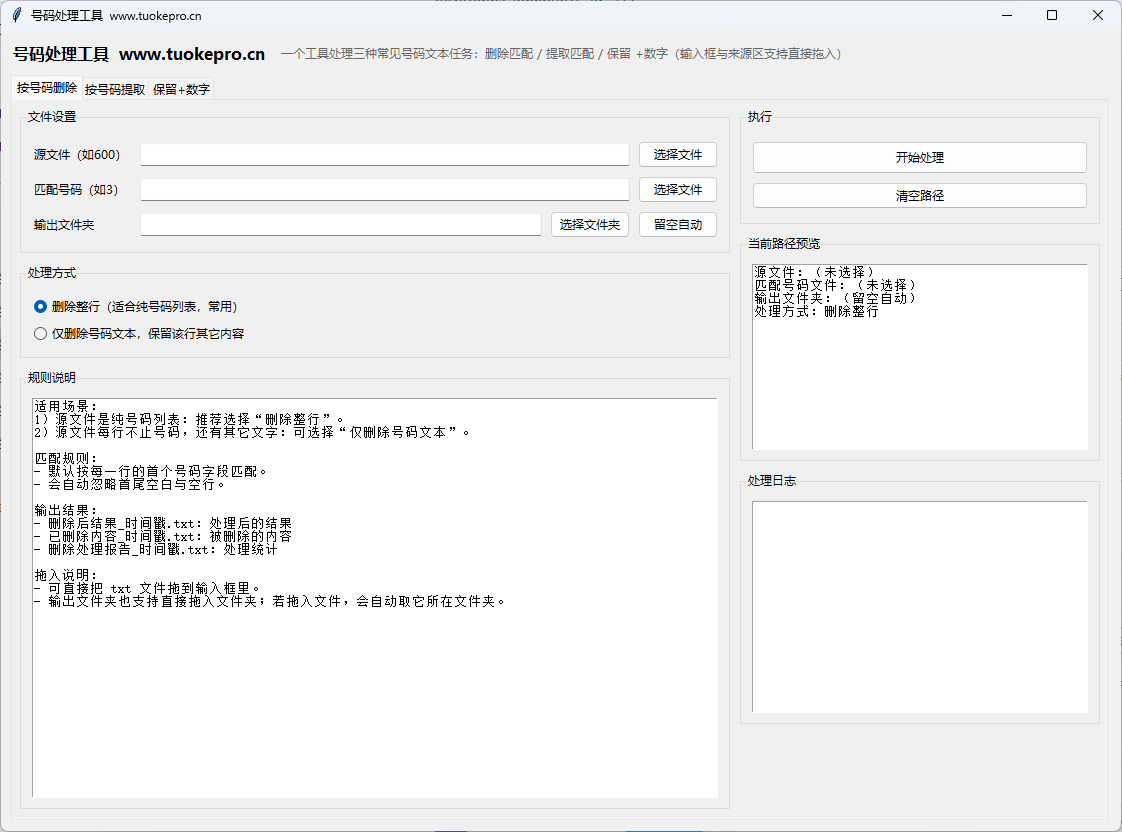Click the 匹配号码 path input field
Screen dimensions: 1122x832
[x=384, y=190]
